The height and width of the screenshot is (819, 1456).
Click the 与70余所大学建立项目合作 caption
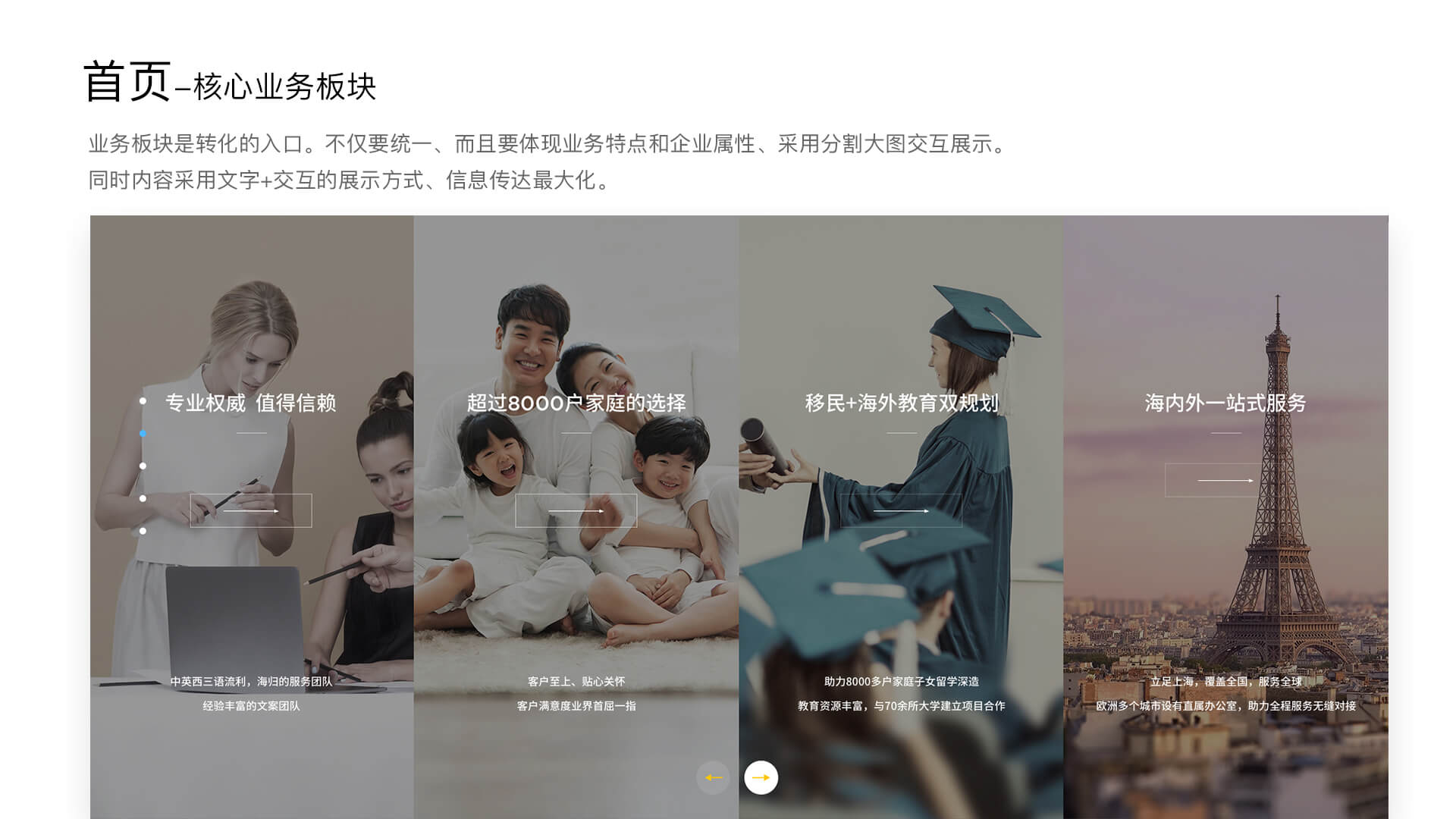(x=940, y=706)
